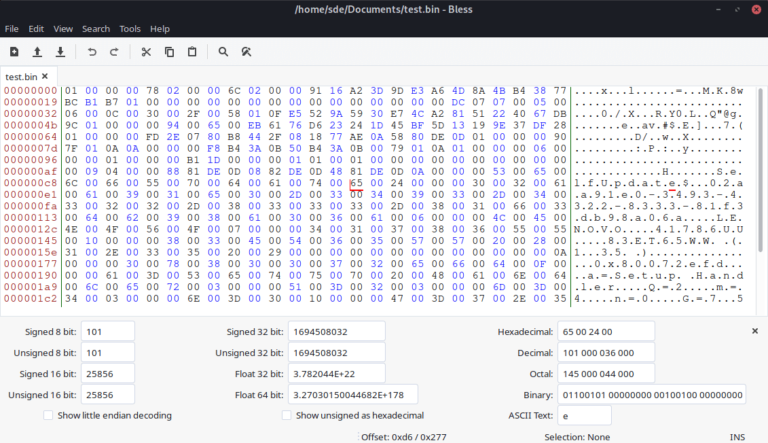Click the Unsigned 16 bit field
Screen dimensions: 768x443
tap(108, 394)
